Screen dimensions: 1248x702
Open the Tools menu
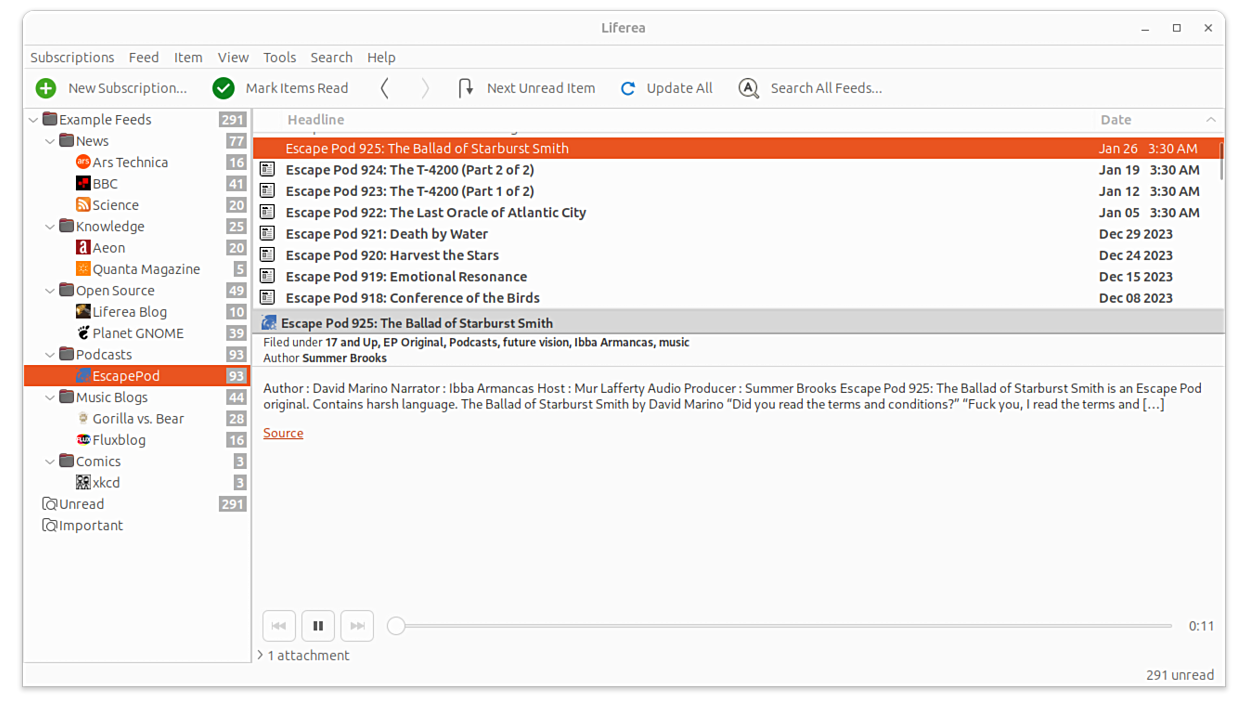[x=279, y=57]
